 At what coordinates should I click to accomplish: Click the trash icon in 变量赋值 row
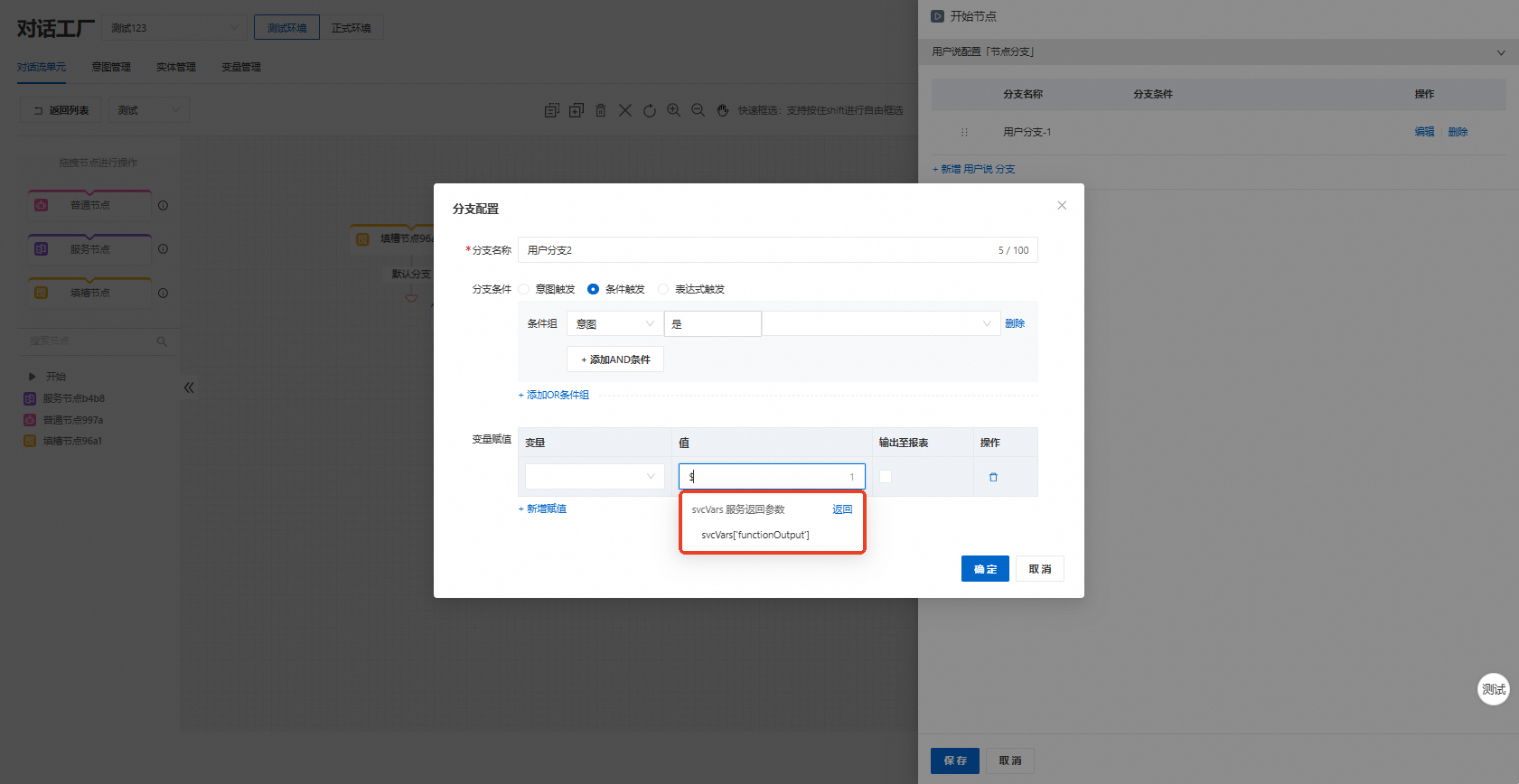pyautogui.click(x=993, y=477)
